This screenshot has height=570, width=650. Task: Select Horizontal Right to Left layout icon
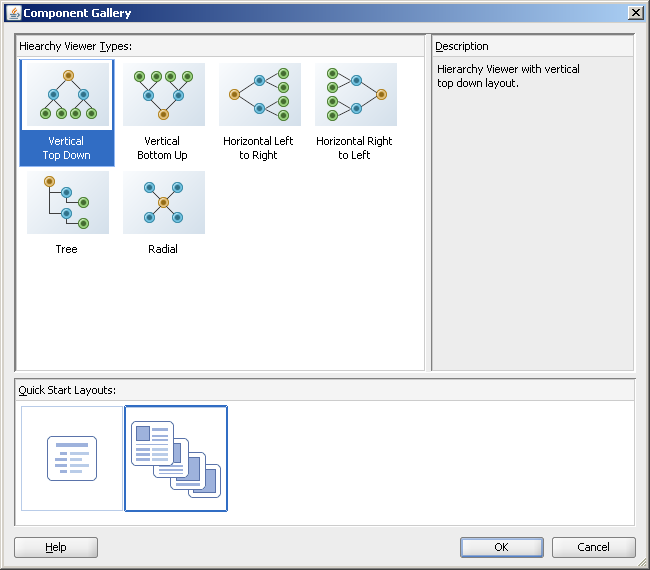[x=356, y=95]
